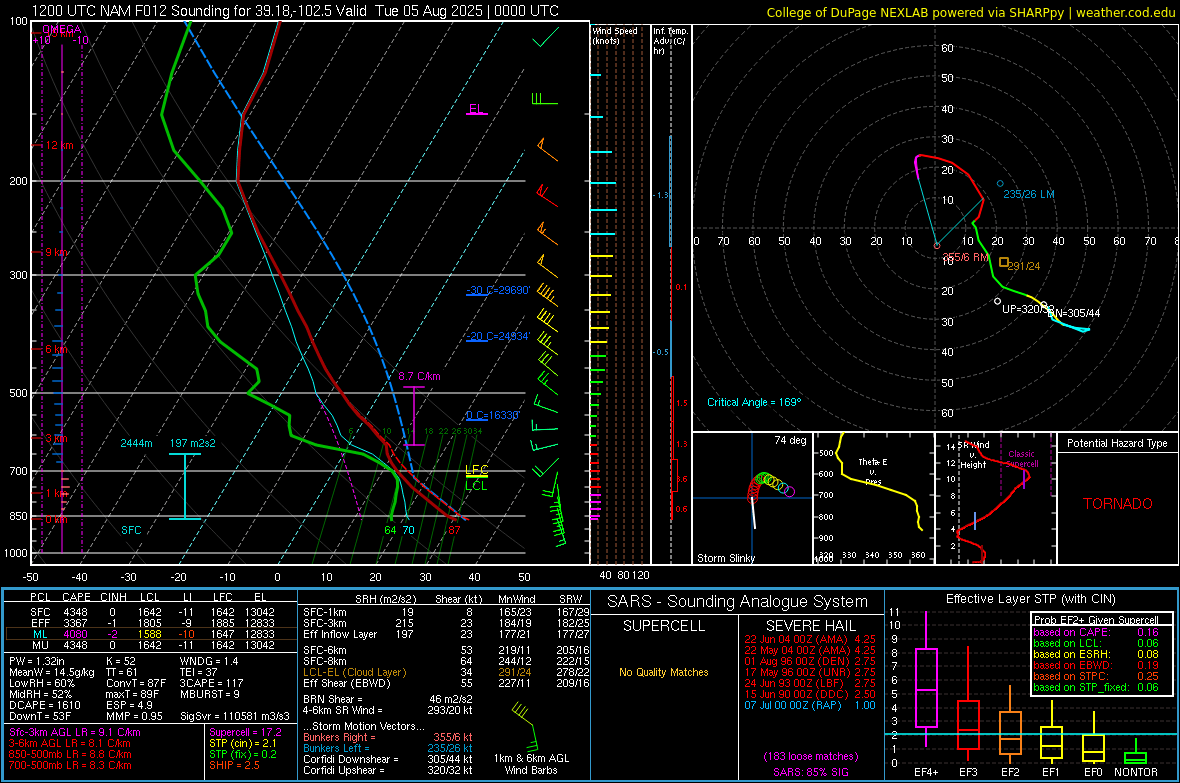The image size is (1180, 783).
Task: Click the 0 C=16330' freezing level label
Action: point(493,416)
